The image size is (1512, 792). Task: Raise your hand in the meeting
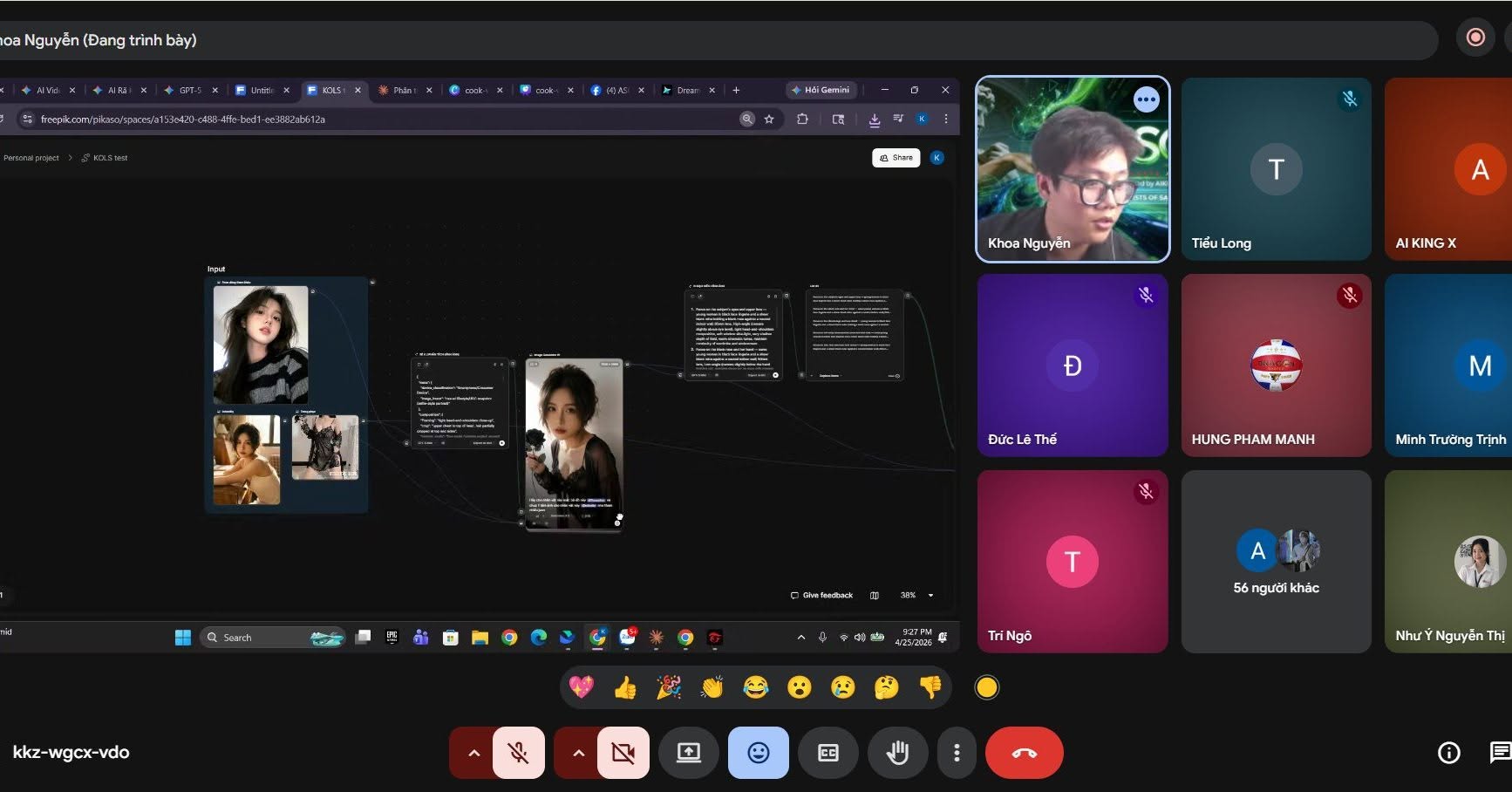(898, 753)
